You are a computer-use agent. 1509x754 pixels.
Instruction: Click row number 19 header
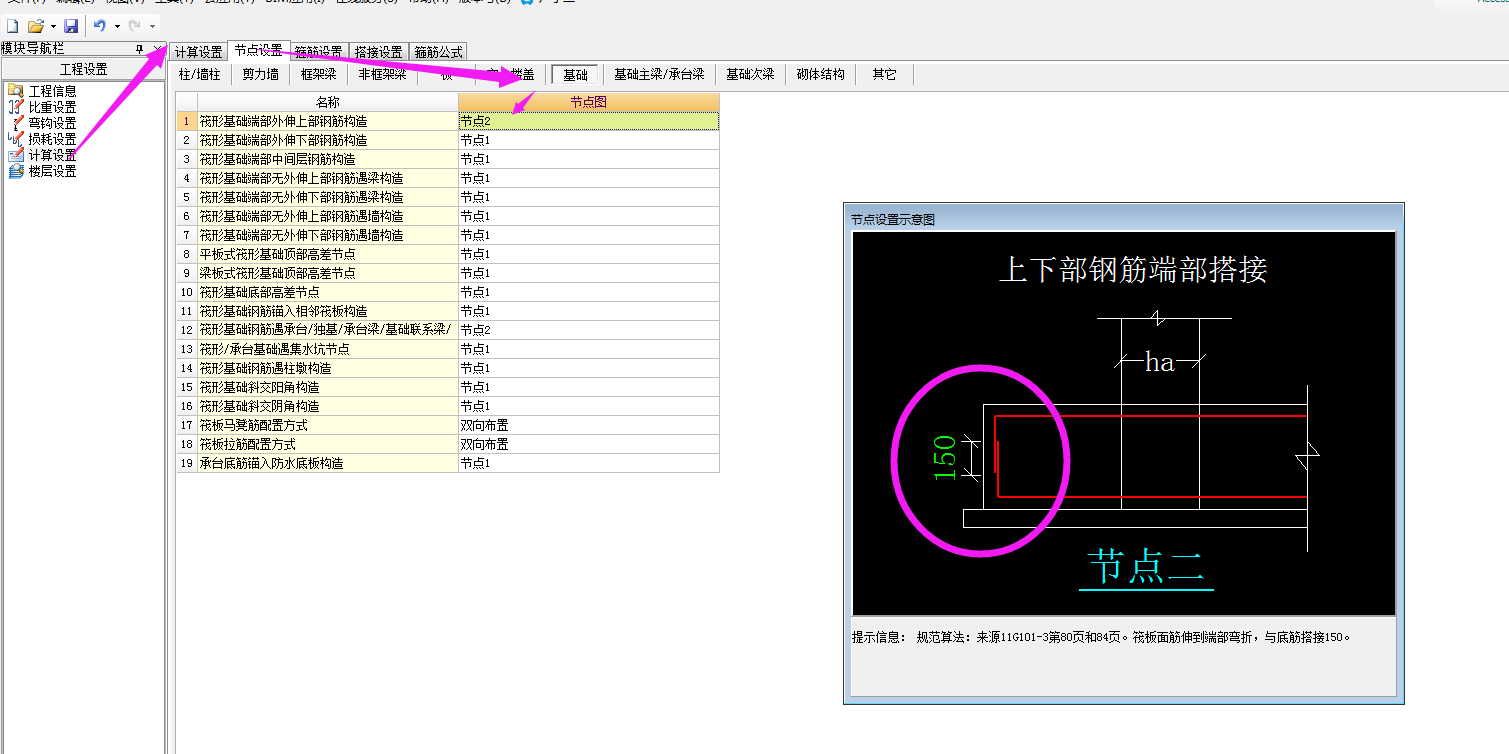(x=186, y=463)
